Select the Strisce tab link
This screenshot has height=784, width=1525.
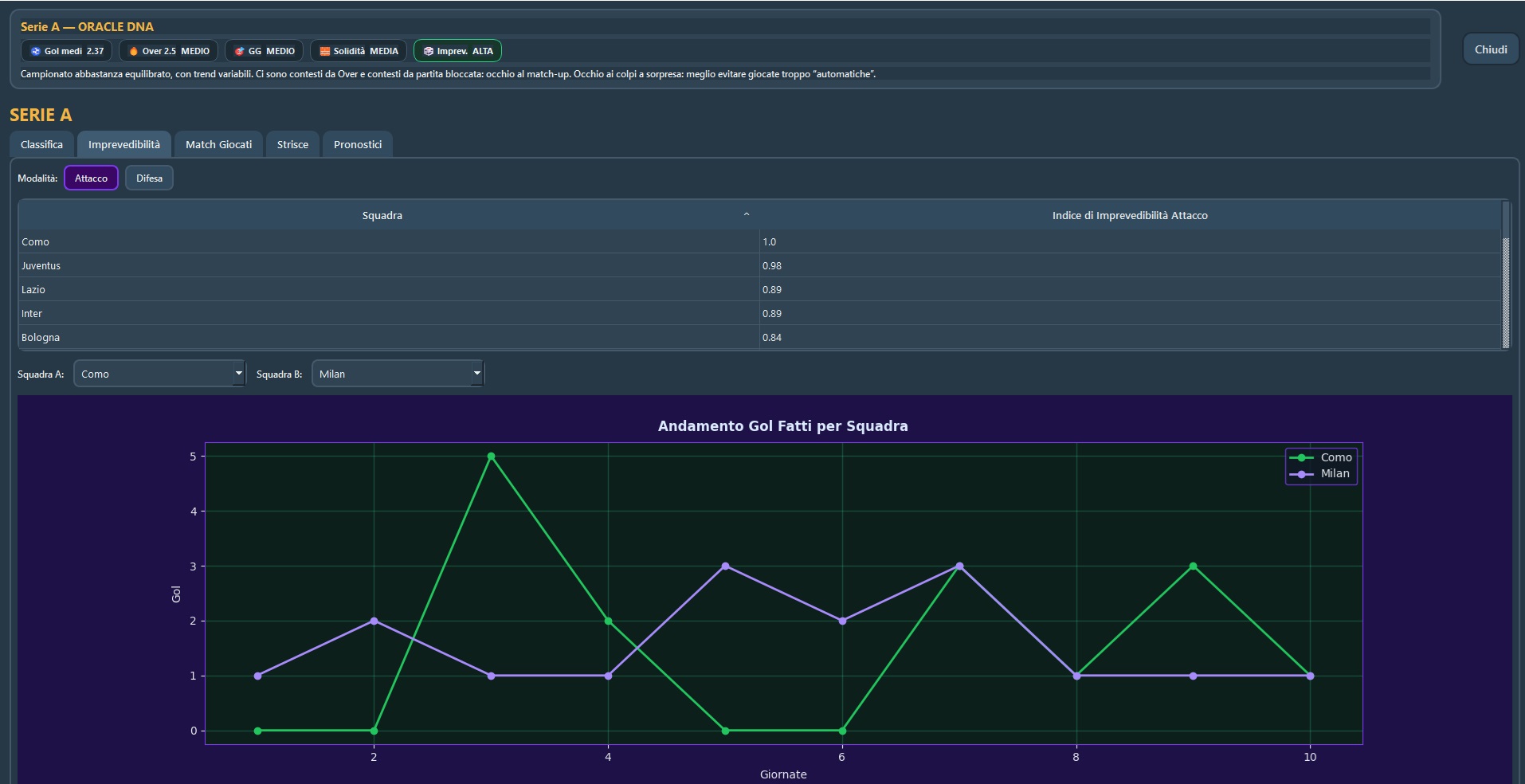pos(292,144)
